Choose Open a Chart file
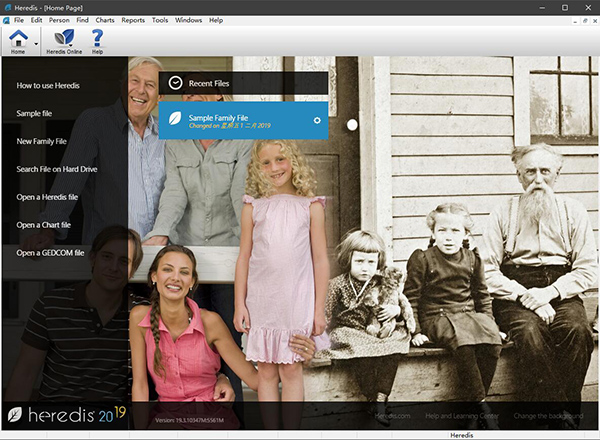The image size is (600, 440). click(x=43, y=225)
